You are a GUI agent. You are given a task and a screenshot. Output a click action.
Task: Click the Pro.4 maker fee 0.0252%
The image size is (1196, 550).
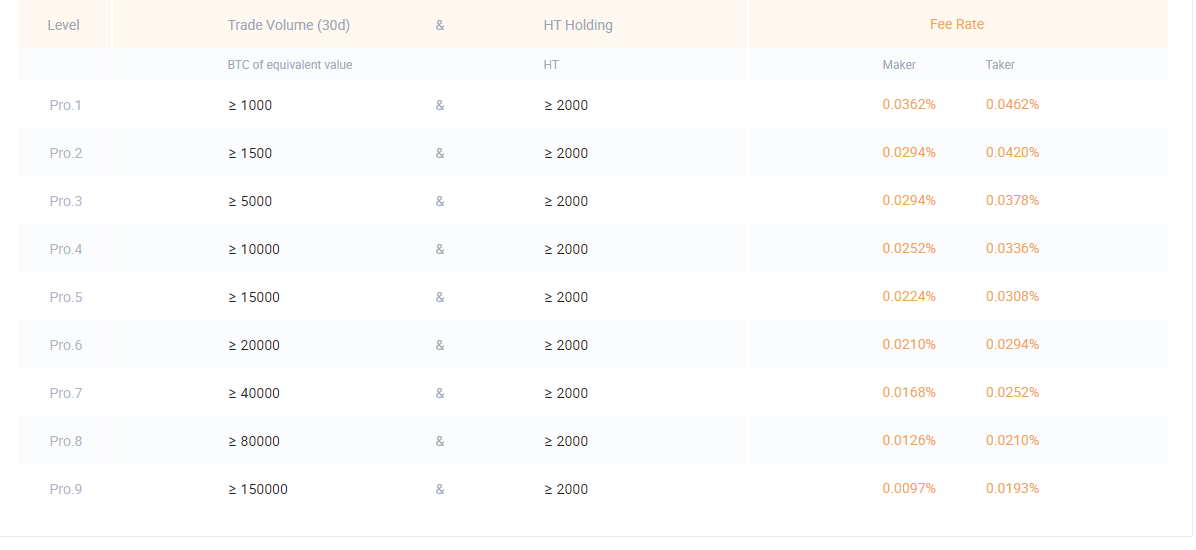tap(909, 249)
